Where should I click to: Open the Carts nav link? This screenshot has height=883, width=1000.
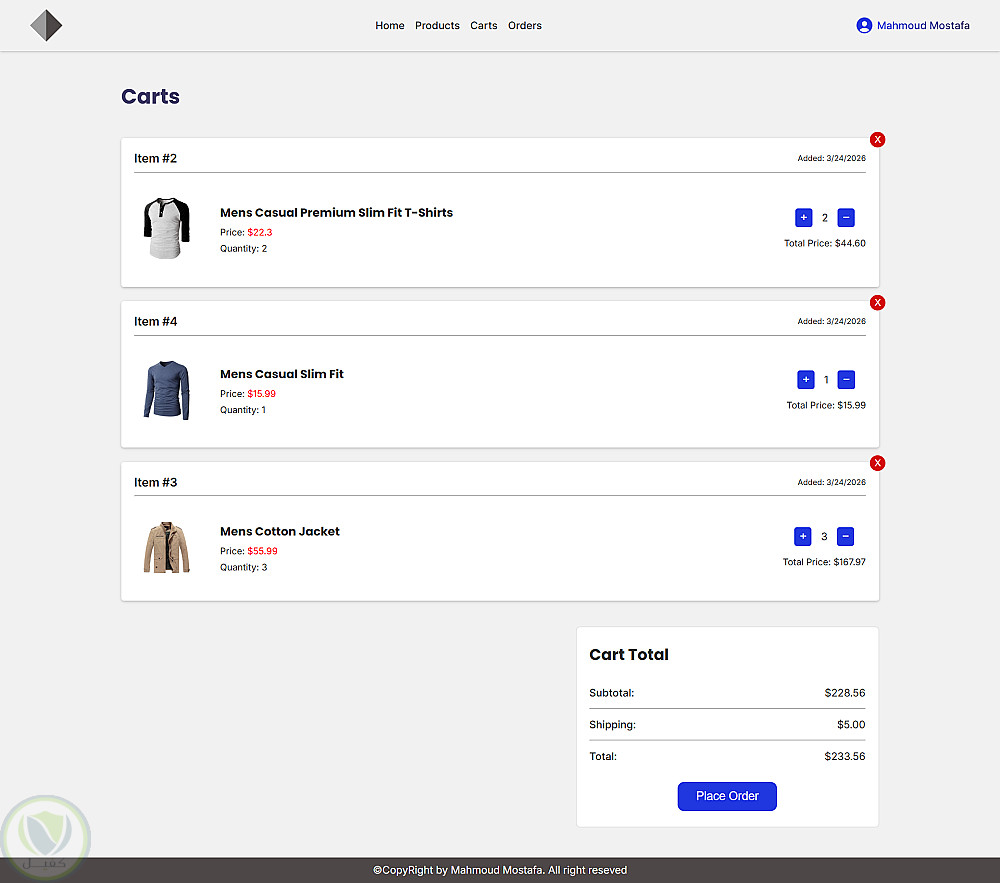pyautogui.click(x=483, y=26)
